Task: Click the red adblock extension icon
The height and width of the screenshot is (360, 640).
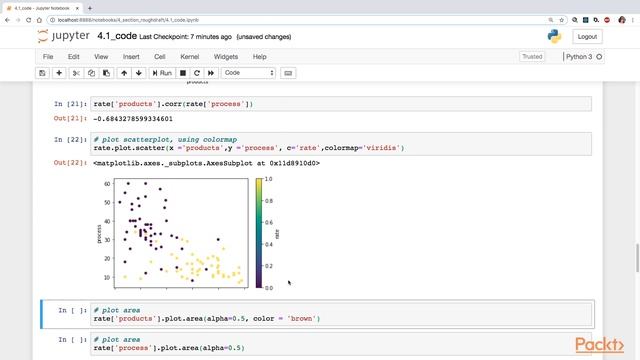Action: [607, 20]
